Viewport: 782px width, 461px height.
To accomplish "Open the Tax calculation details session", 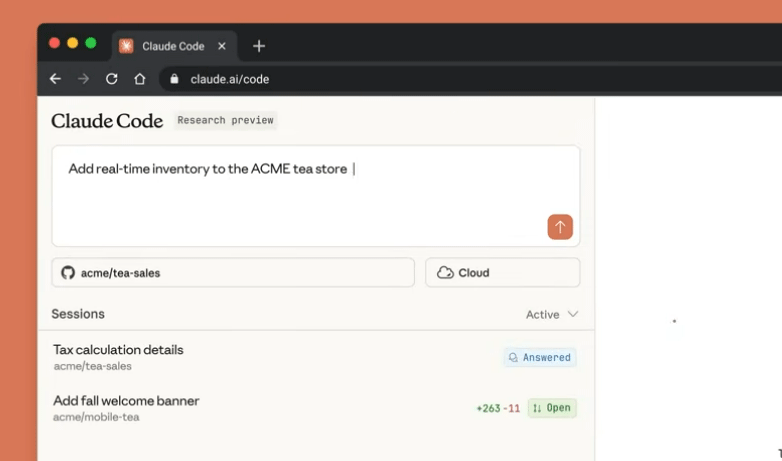I will click(118, 350).
